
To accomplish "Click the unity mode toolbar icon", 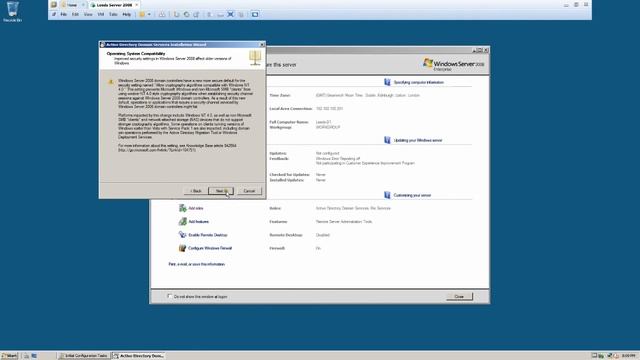I will click(241, 14).
